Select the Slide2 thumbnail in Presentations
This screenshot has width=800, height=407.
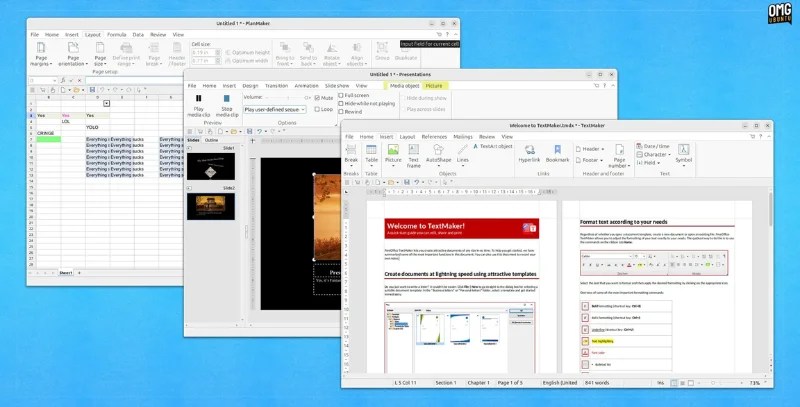pos(211,206)
